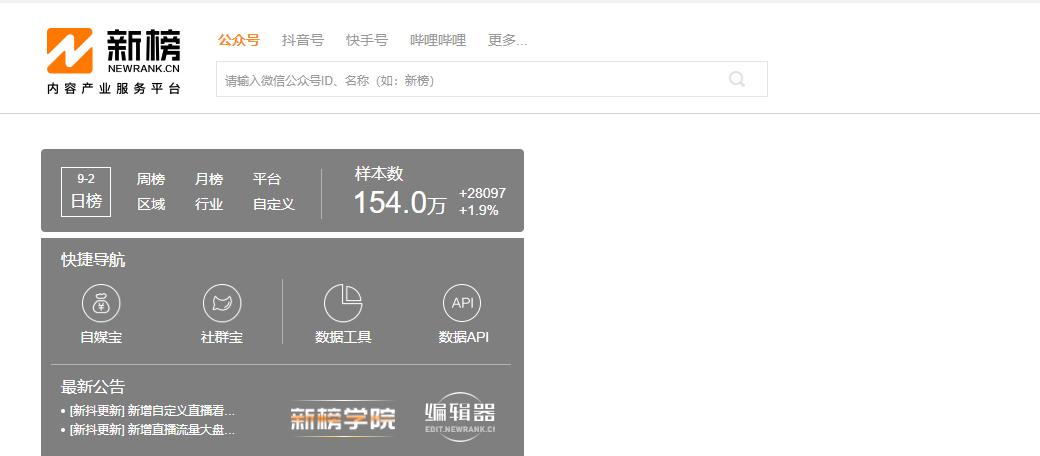Open the 更多... menu

pyautogui.click(x=507, y=40)
